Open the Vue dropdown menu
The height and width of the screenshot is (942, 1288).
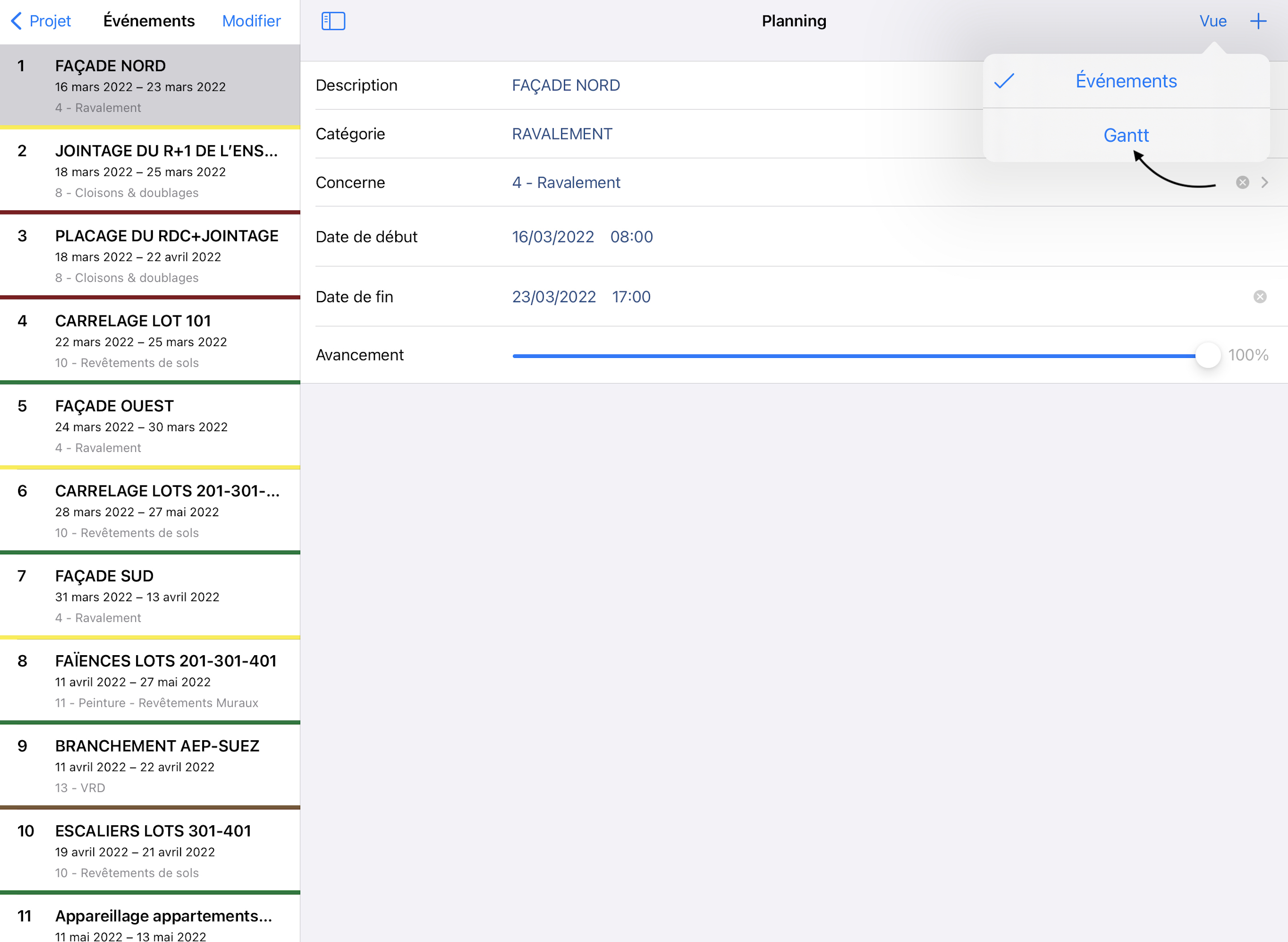[x=1212, y=21]
